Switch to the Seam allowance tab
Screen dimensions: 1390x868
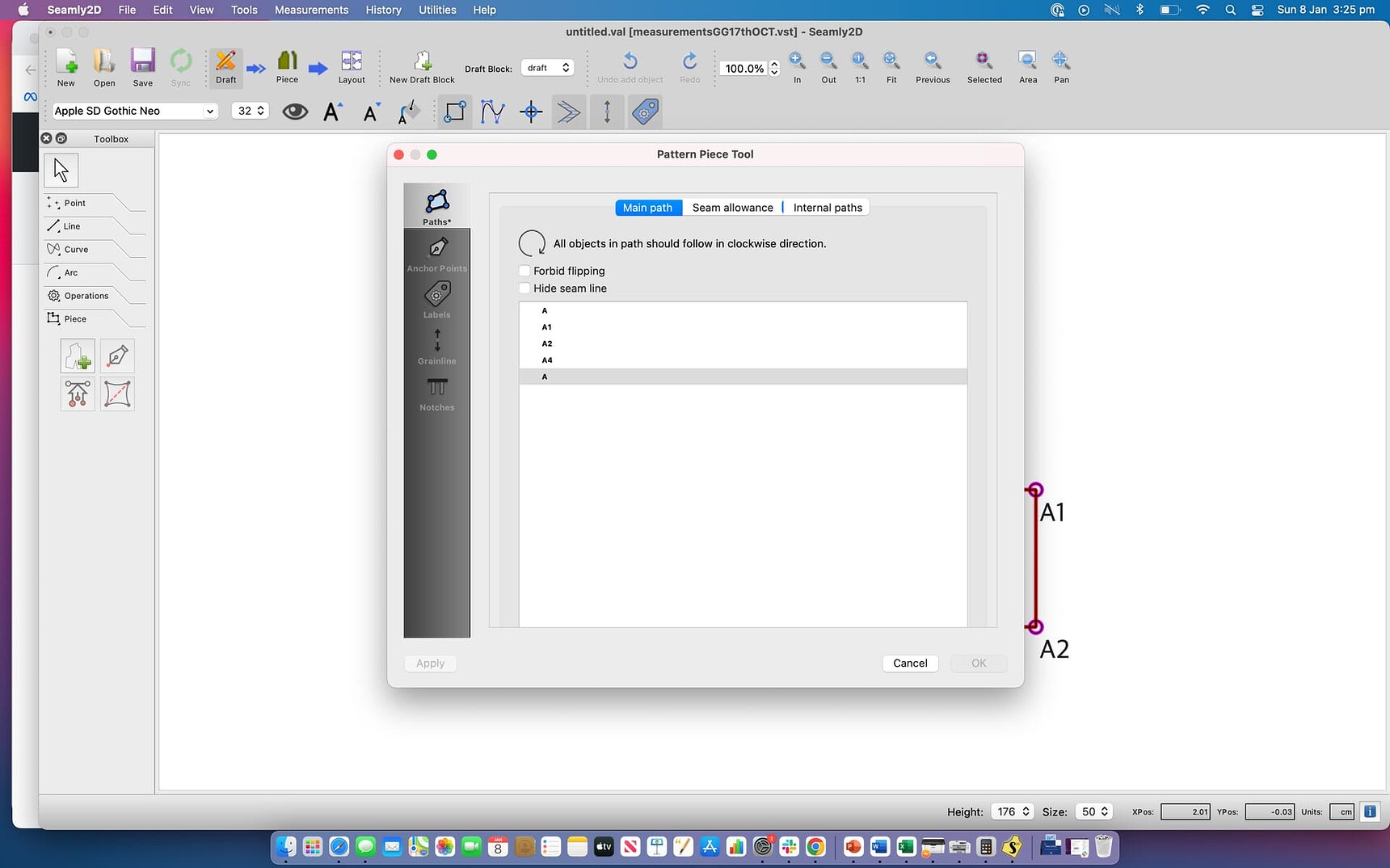coord(732,207)
